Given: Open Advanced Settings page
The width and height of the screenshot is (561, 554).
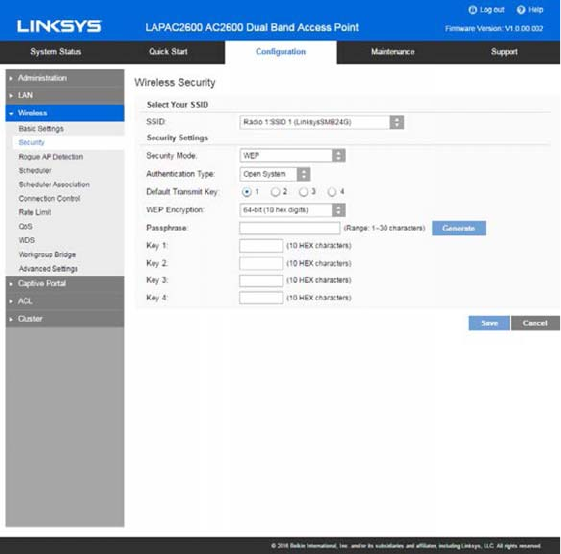Looking at the screenshot, I should [x=48, y=269].
